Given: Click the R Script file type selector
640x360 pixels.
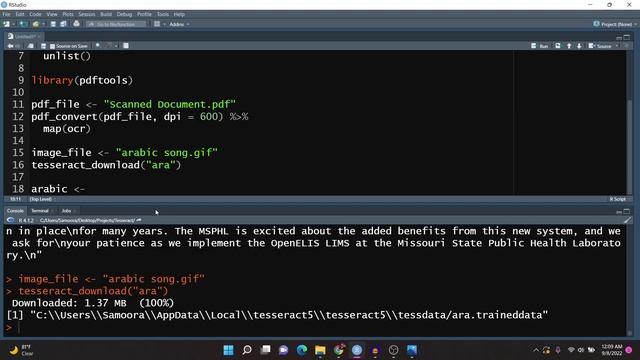Looking at the screenshot, I should (620, 199).
